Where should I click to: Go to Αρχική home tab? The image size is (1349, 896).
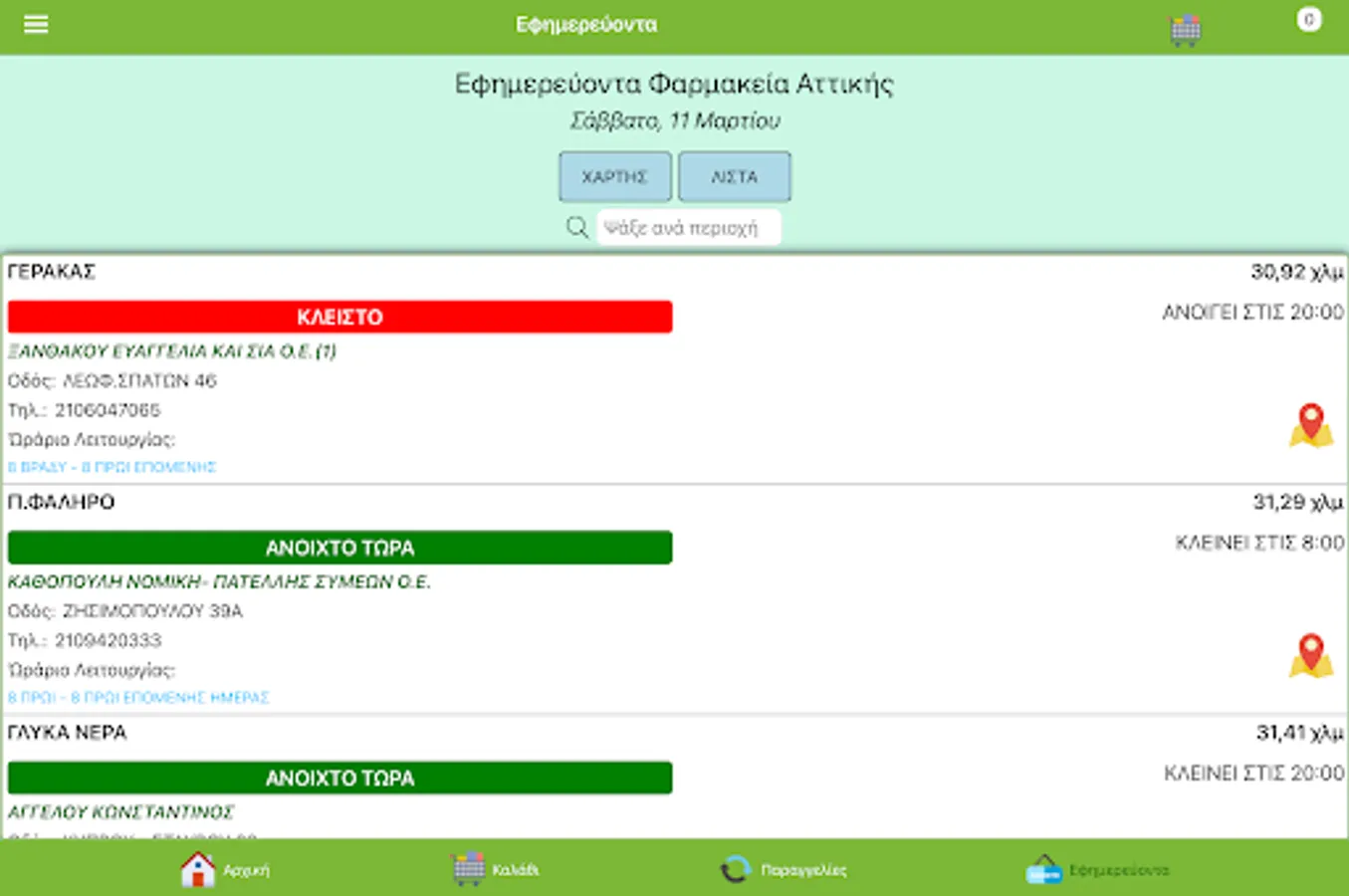coord(225,869)
